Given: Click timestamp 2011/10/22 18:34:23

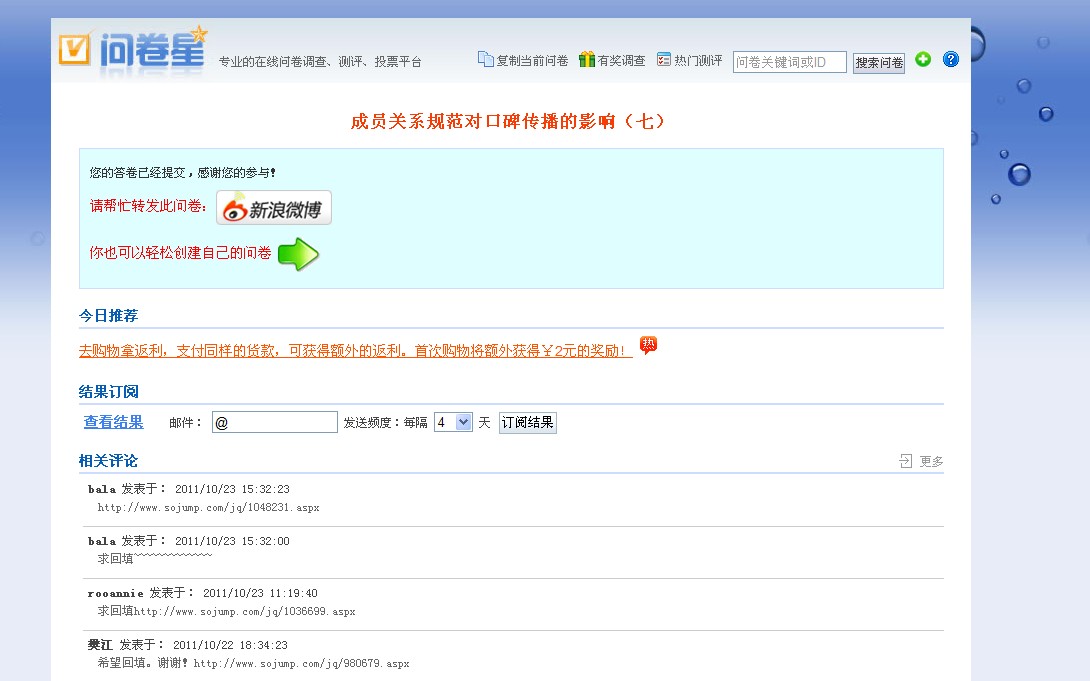Looking at the screenshot, I should tap(230, 646).
